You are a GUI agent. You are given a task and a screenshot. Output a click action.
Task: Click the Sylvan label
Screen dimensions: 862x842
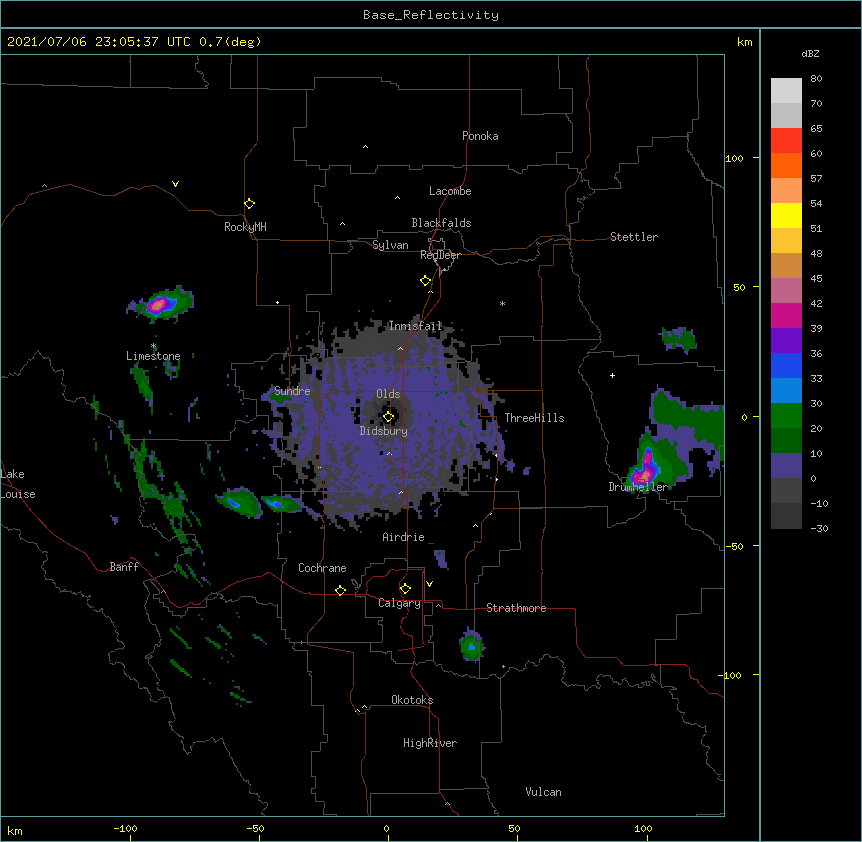point(390,245)
